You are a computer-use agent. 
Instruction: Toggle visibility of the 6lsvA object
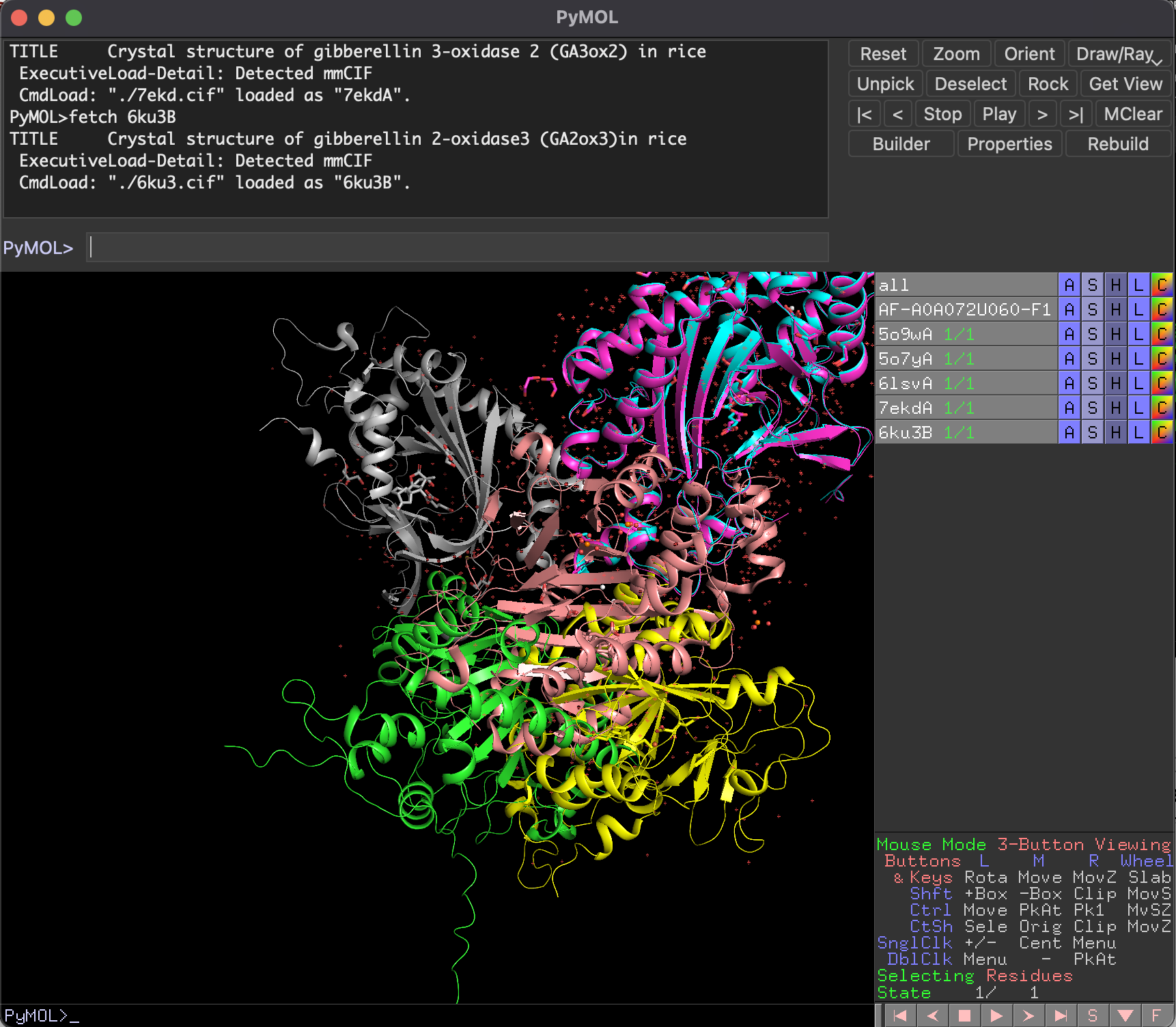click(x=905, y=383)
